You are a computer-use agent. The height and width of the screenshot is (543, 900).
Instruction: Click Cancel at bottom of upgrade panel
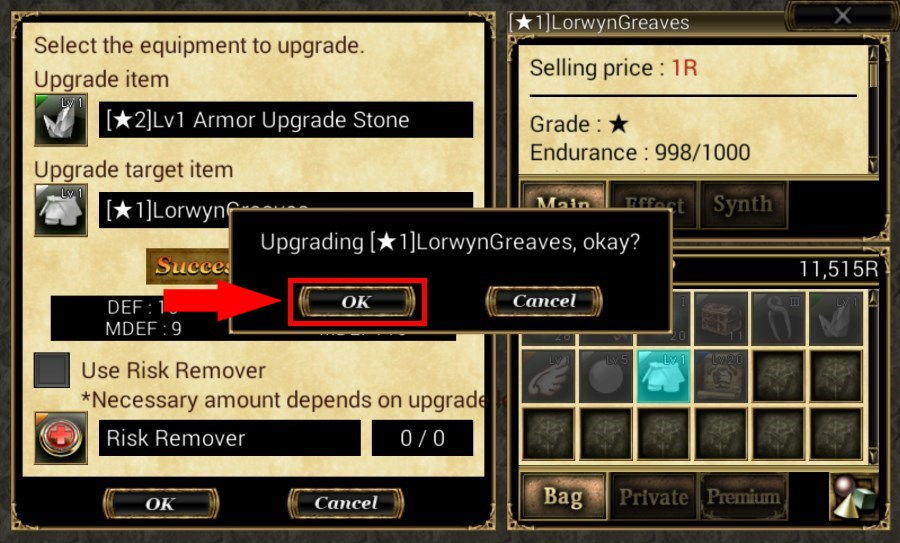pyautogui.click(x=346, y=503)
